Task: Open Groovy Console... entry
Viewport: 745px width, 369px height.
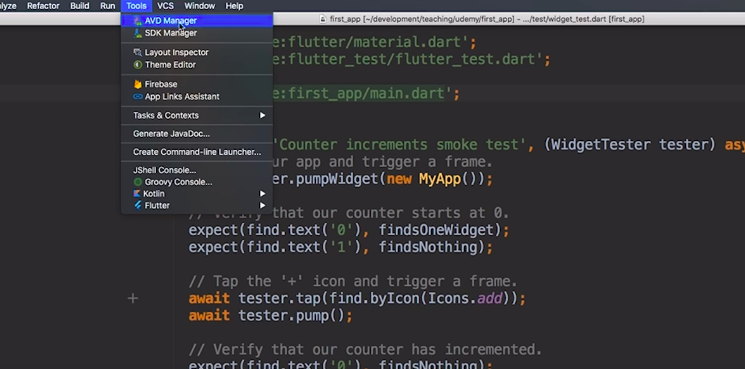Action: click(x=197, y=182)
